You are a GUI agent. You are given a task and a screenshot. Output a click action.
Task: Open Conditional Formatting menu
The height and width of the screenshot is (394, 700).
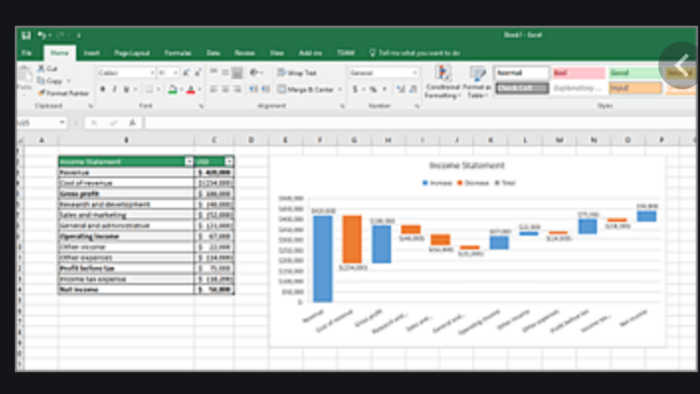442,82
